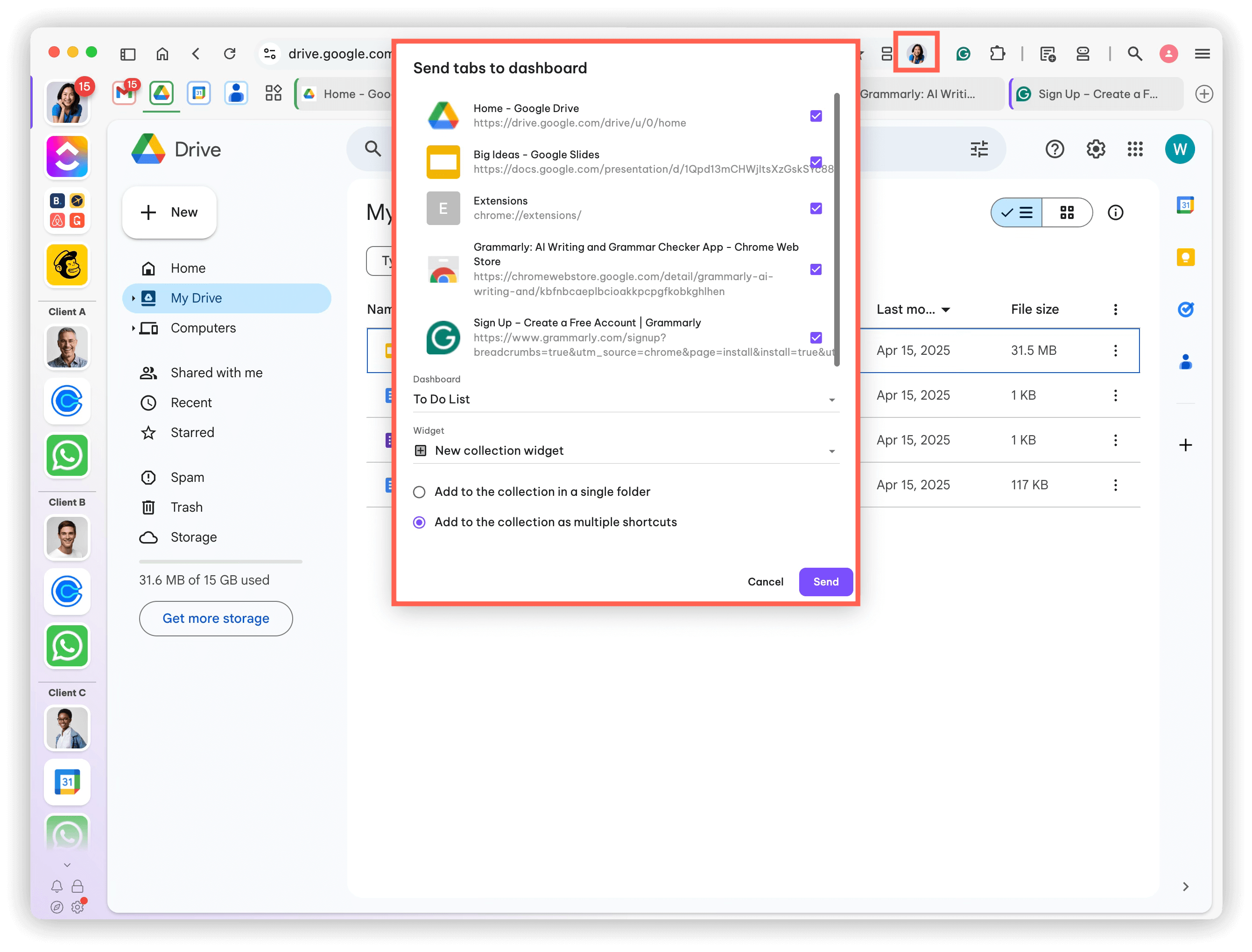Screen dimensions: 1252x952
Task: Open Drive help question mark icon
Action: tap(1054, 149)
